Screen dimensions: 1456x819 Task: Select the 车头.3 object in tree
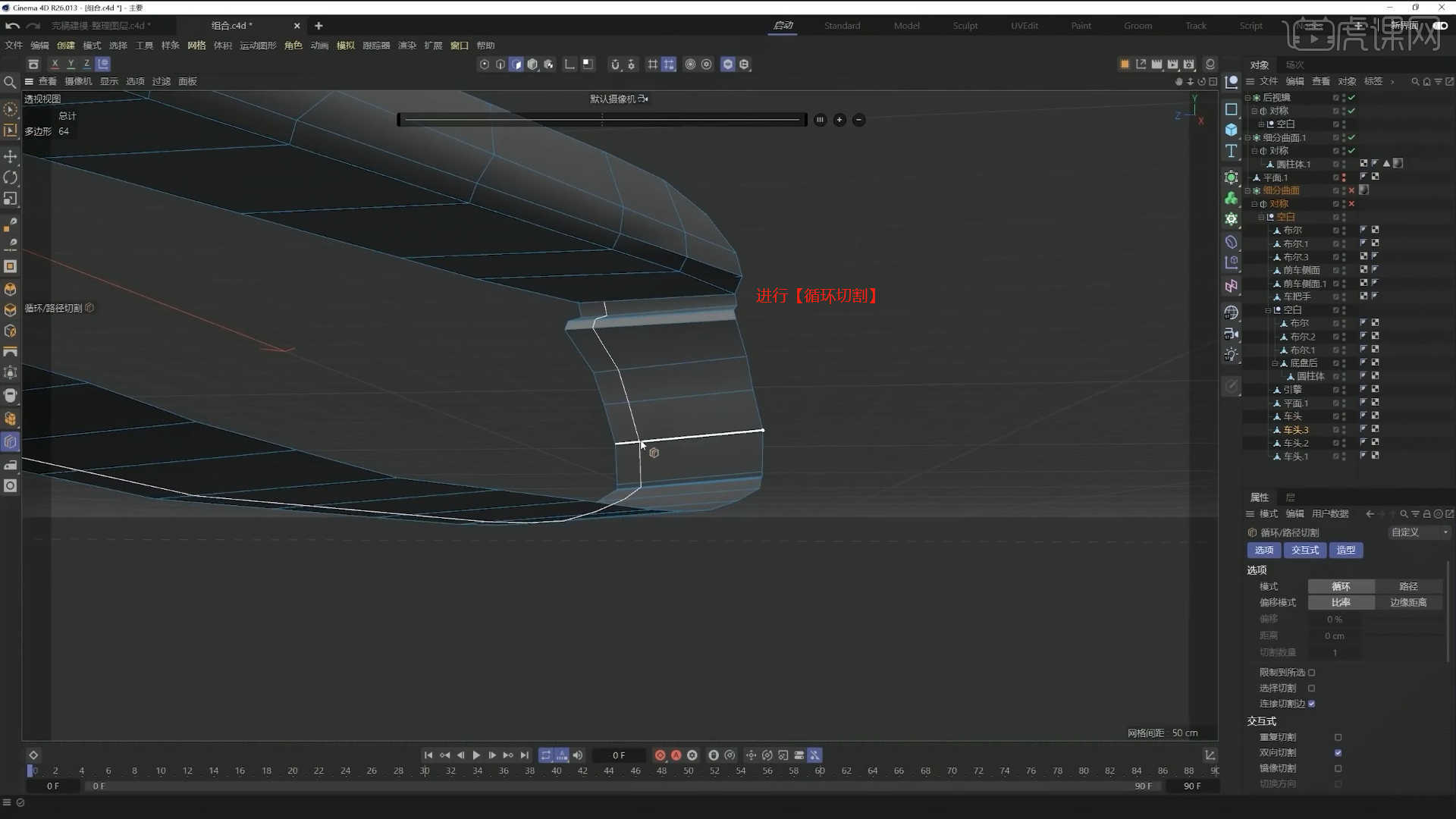tap(1295, 430)
